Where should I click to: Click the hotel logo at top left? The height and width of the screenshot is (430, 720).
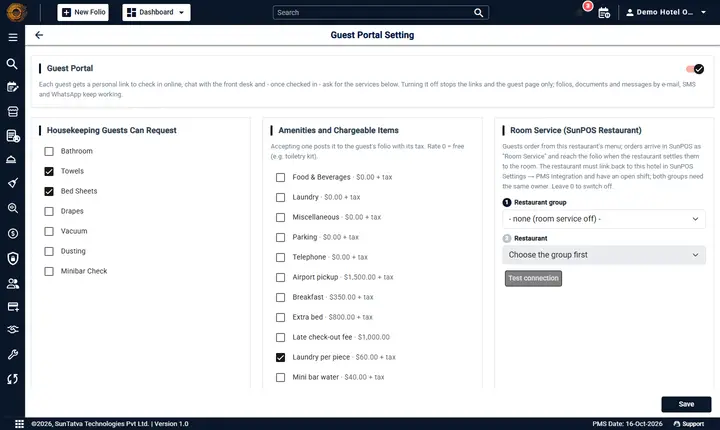17,12
